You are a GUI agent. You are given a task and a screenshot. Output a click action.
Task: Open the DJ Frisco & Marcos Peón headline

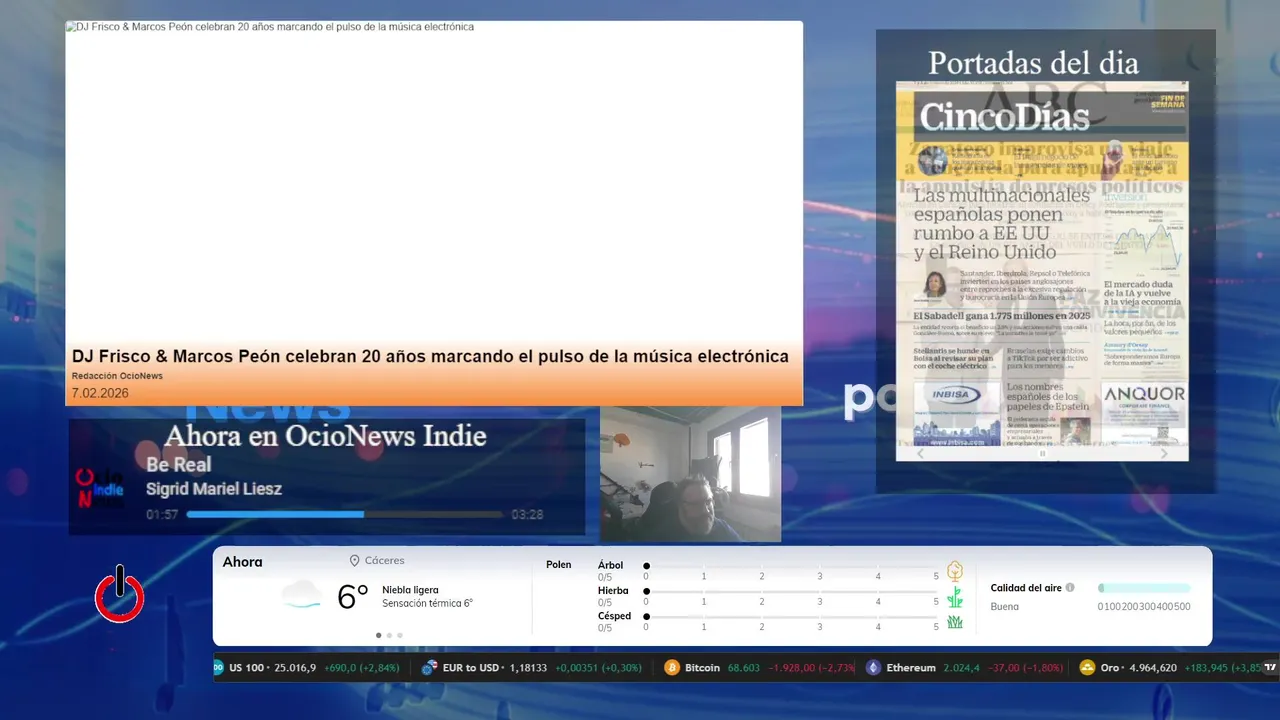tap(430, 357)
